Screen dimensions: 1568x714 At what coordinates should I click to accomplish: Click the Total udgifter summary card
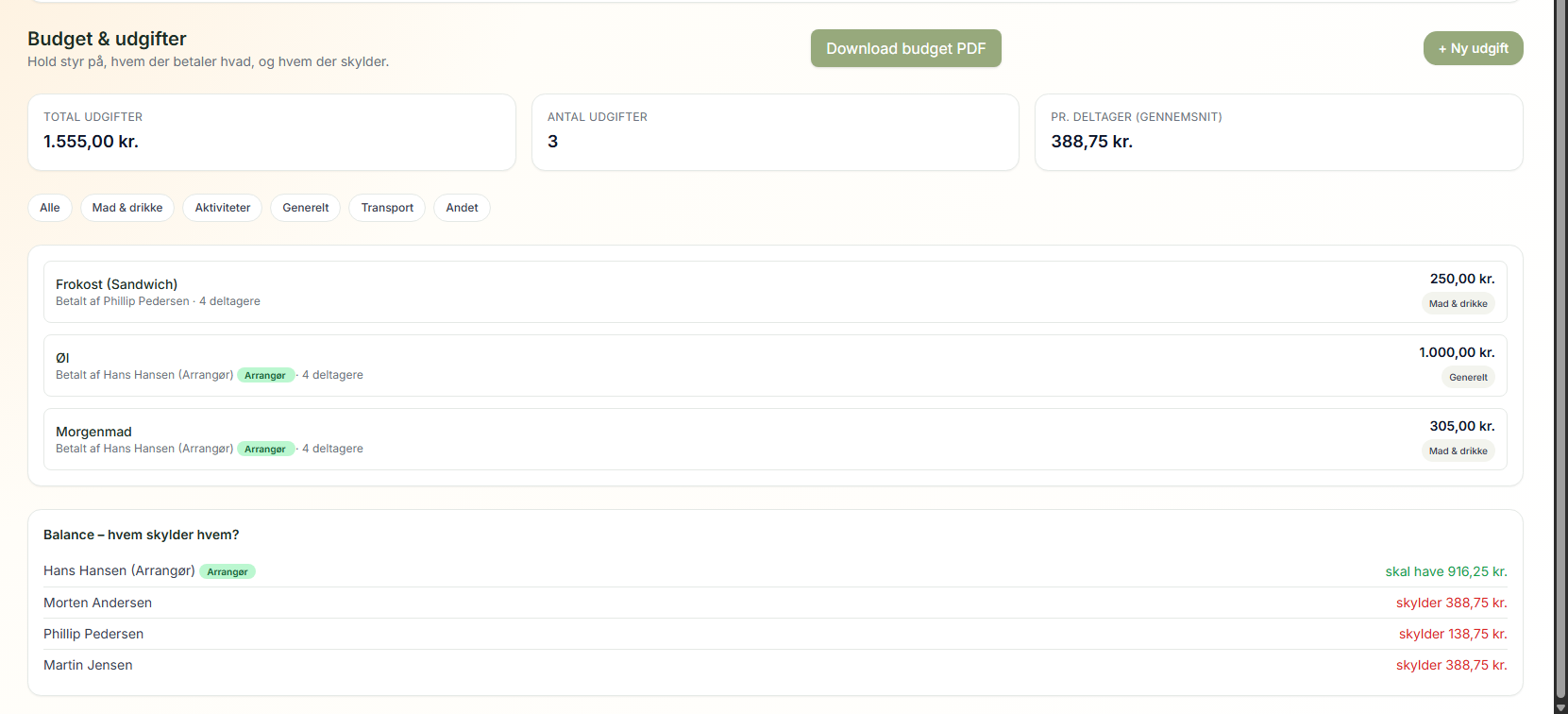point(272,132)
